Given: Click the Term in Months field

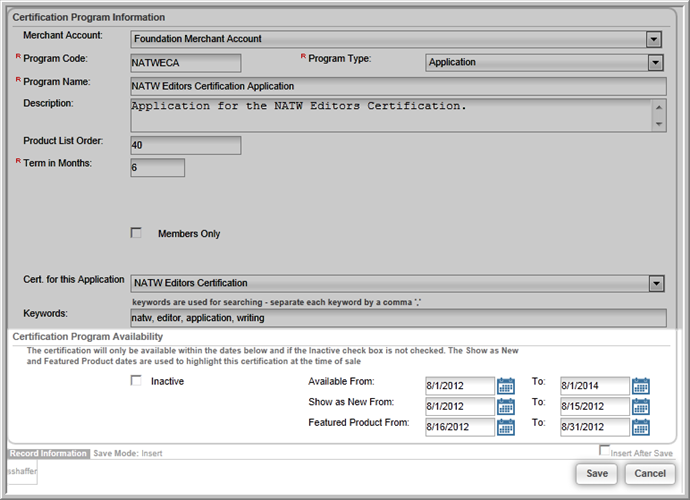Looking at the screenshot, I should pyautogui.click(x=158, y=168).
